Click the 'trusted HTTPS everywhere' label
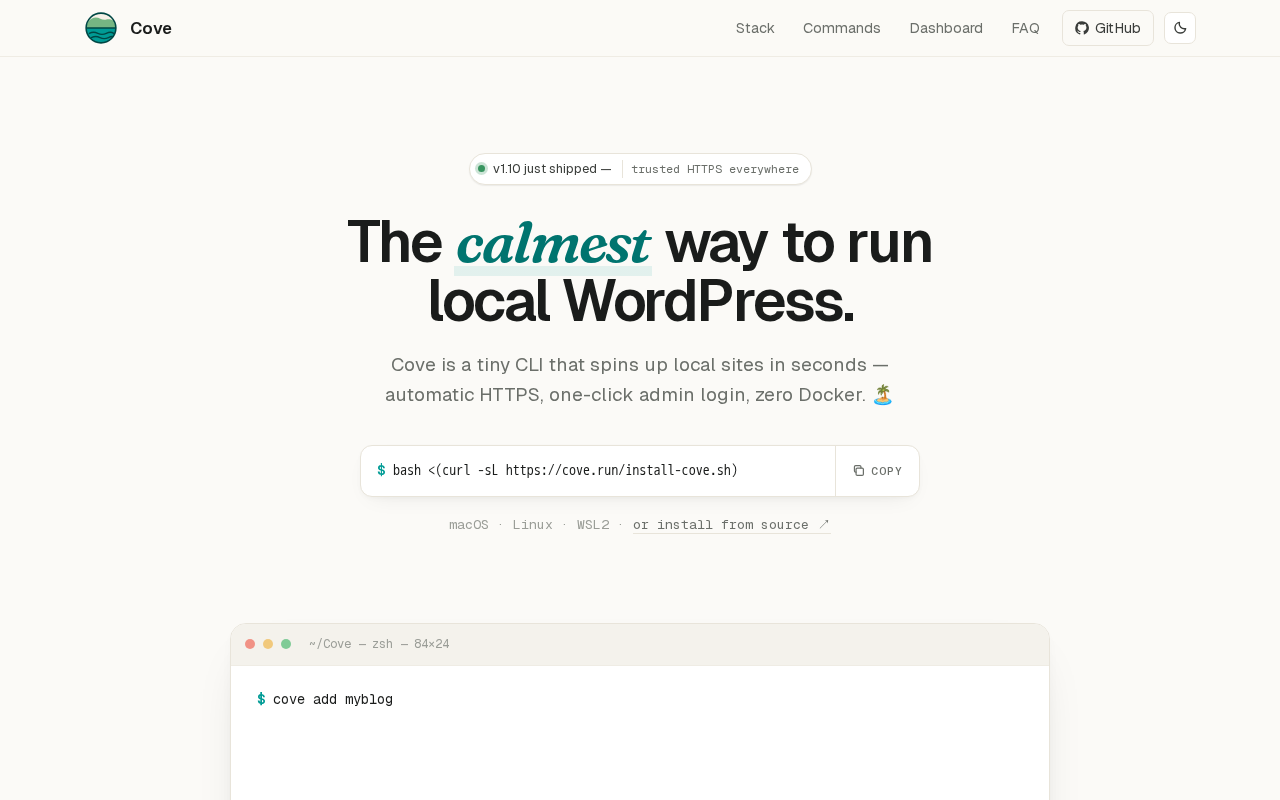1280x800 pixels. [715, 169]
